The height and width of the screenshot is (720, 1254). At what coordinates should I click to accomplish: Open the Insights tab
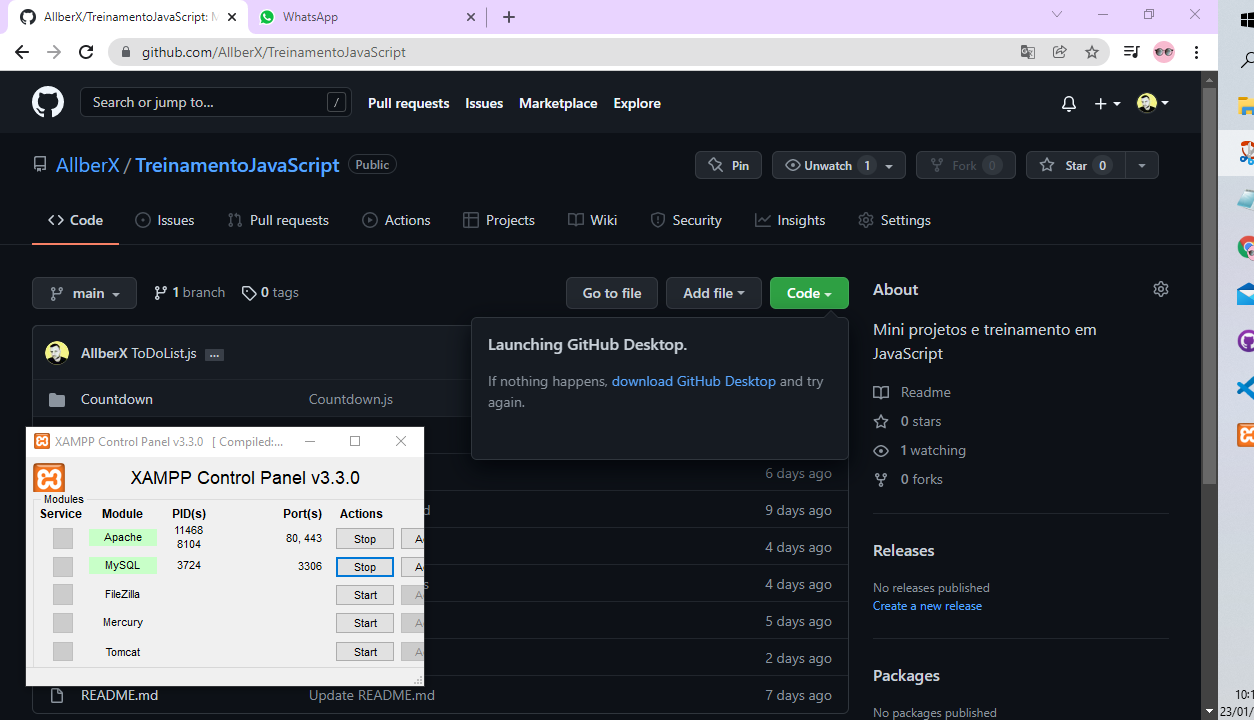point(790,220)
